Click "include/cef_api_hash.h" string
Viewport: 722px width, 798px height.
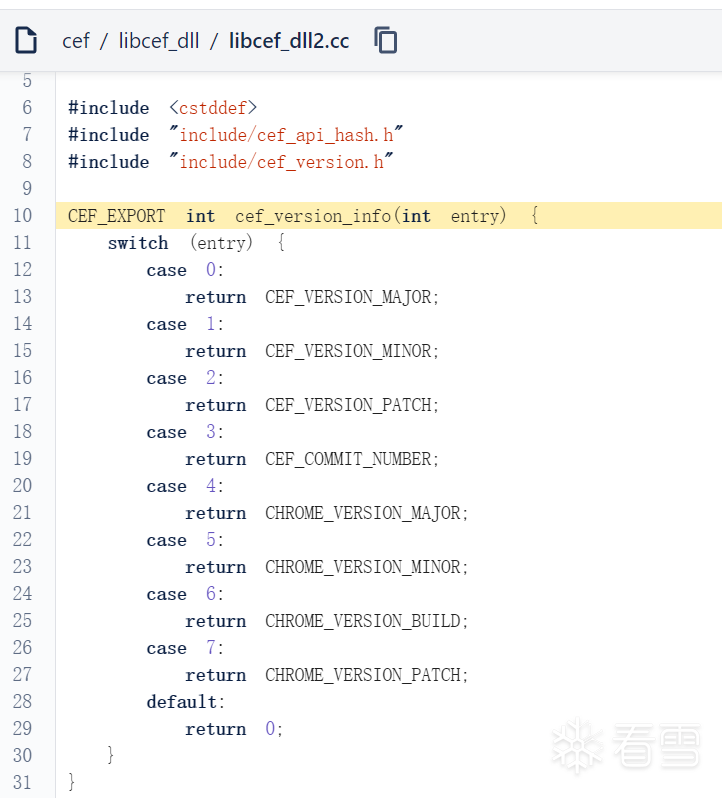click(286, 135)
